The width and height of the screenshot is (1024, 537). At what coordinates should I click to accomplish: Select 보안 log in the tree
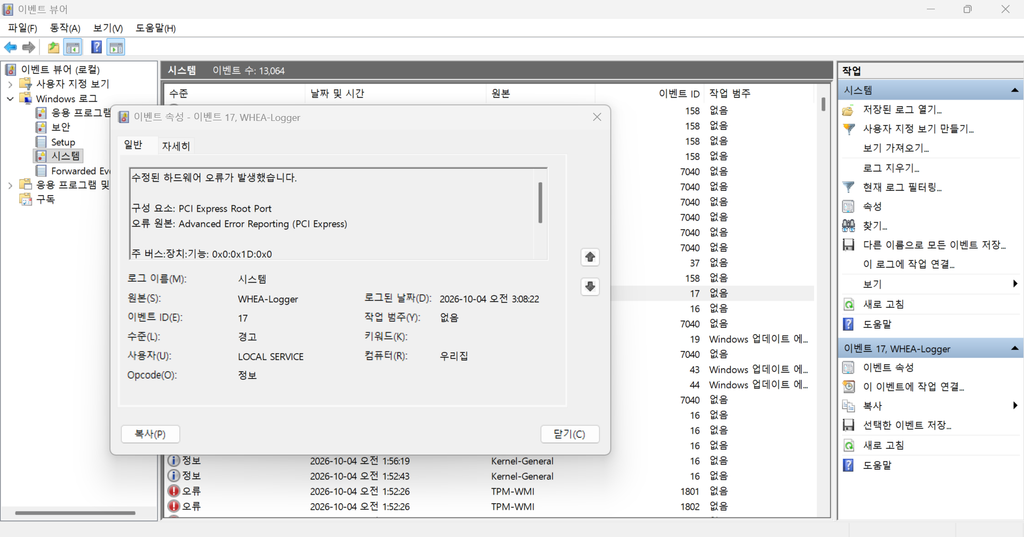pos(60,127)
